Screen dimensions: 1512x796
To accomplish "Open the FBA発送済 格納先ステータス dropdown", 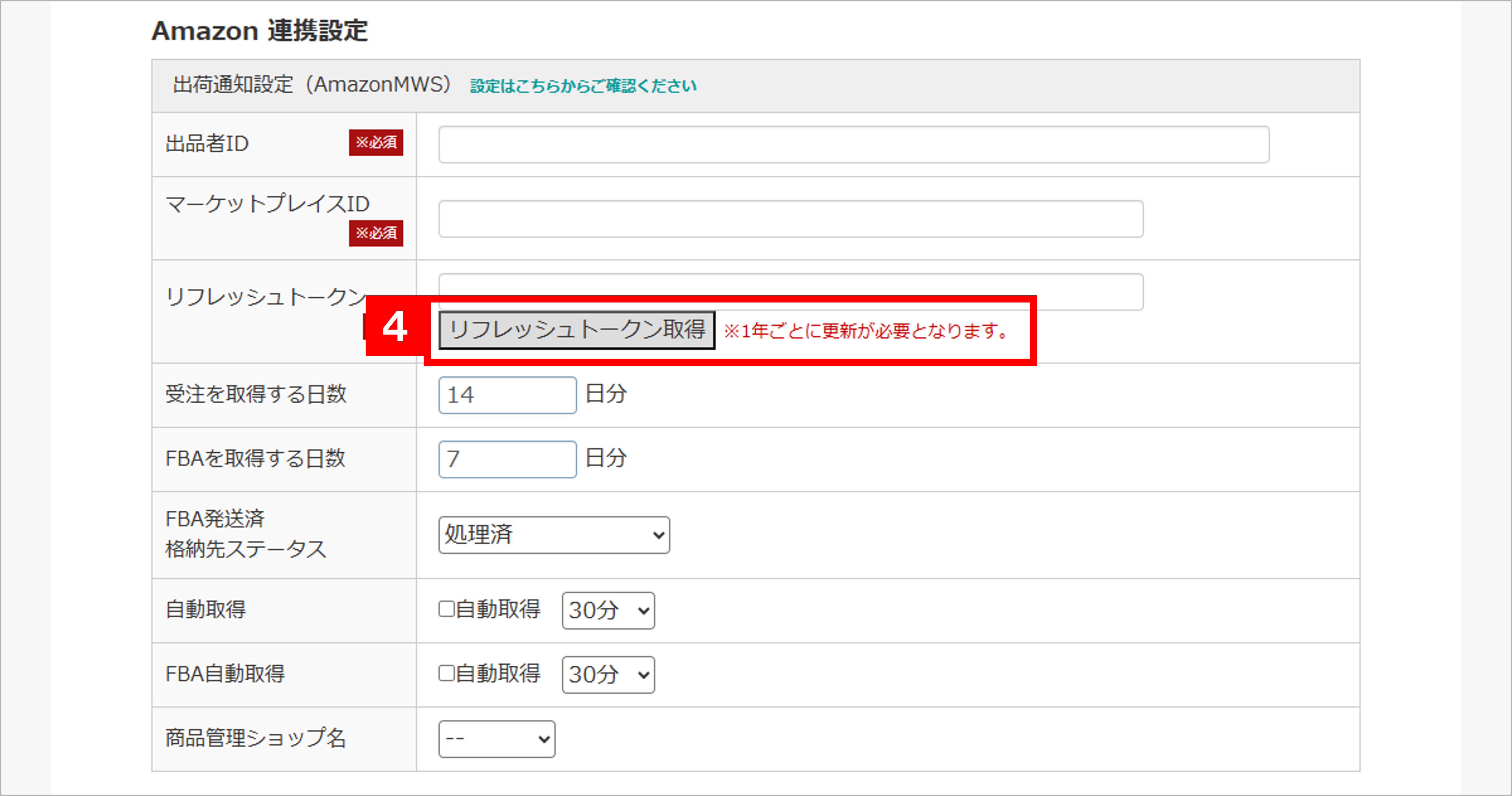I will pyautogui.click(x=554, y=535).
